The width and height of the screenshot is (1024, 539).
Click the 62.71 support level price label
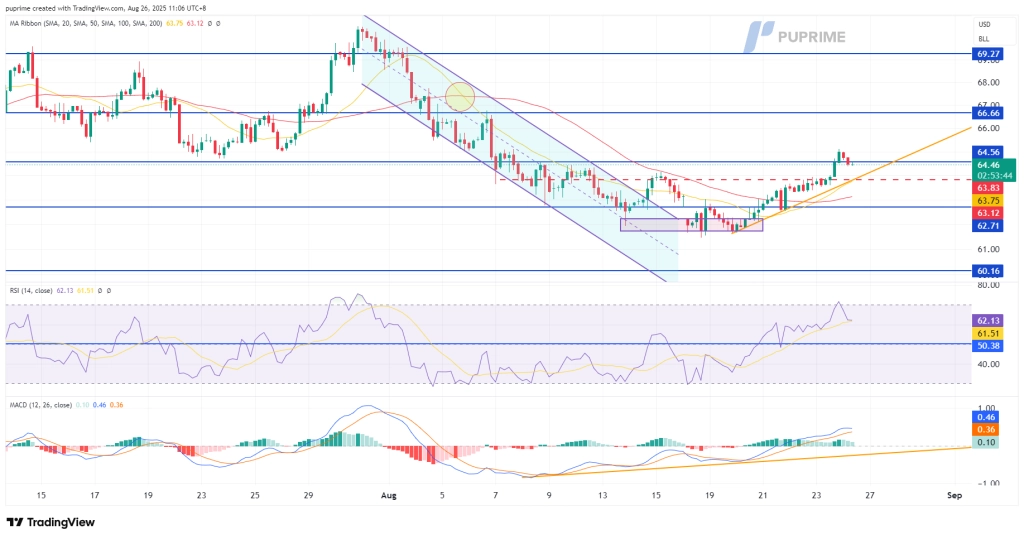989,226
